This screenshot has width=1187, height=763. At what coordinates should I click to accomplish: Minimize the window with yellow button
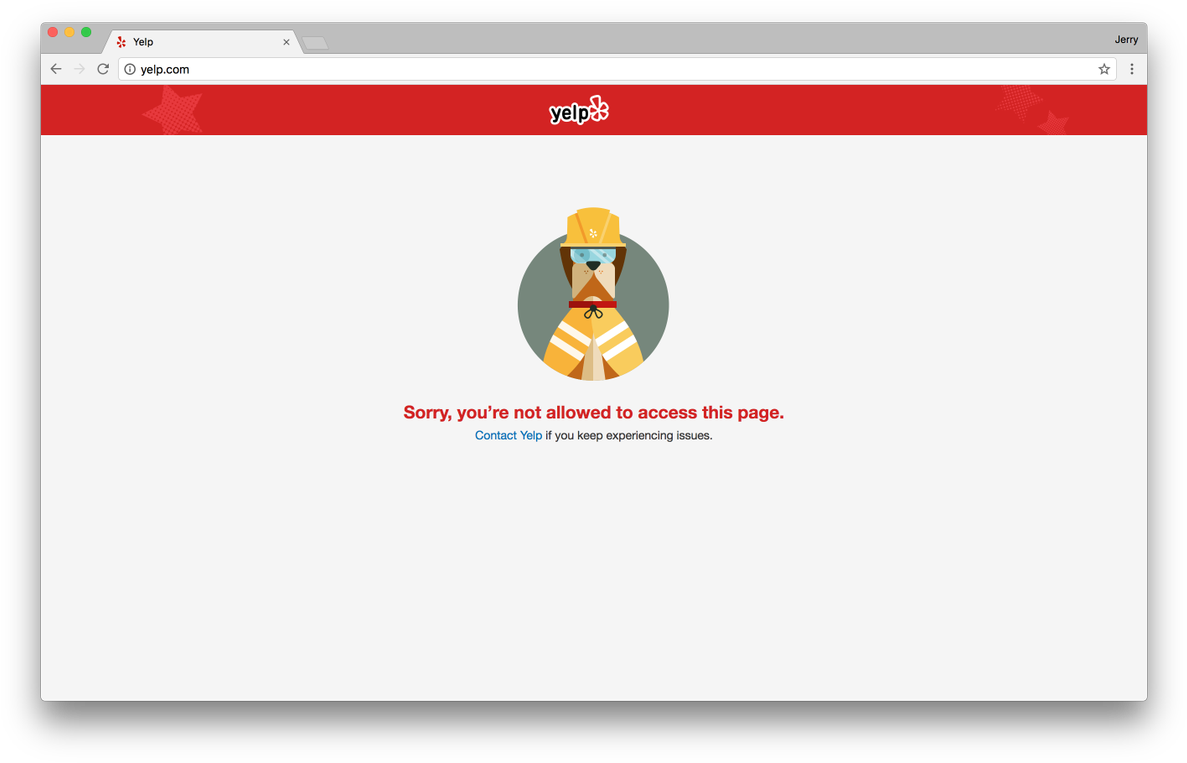click(69, 32)
